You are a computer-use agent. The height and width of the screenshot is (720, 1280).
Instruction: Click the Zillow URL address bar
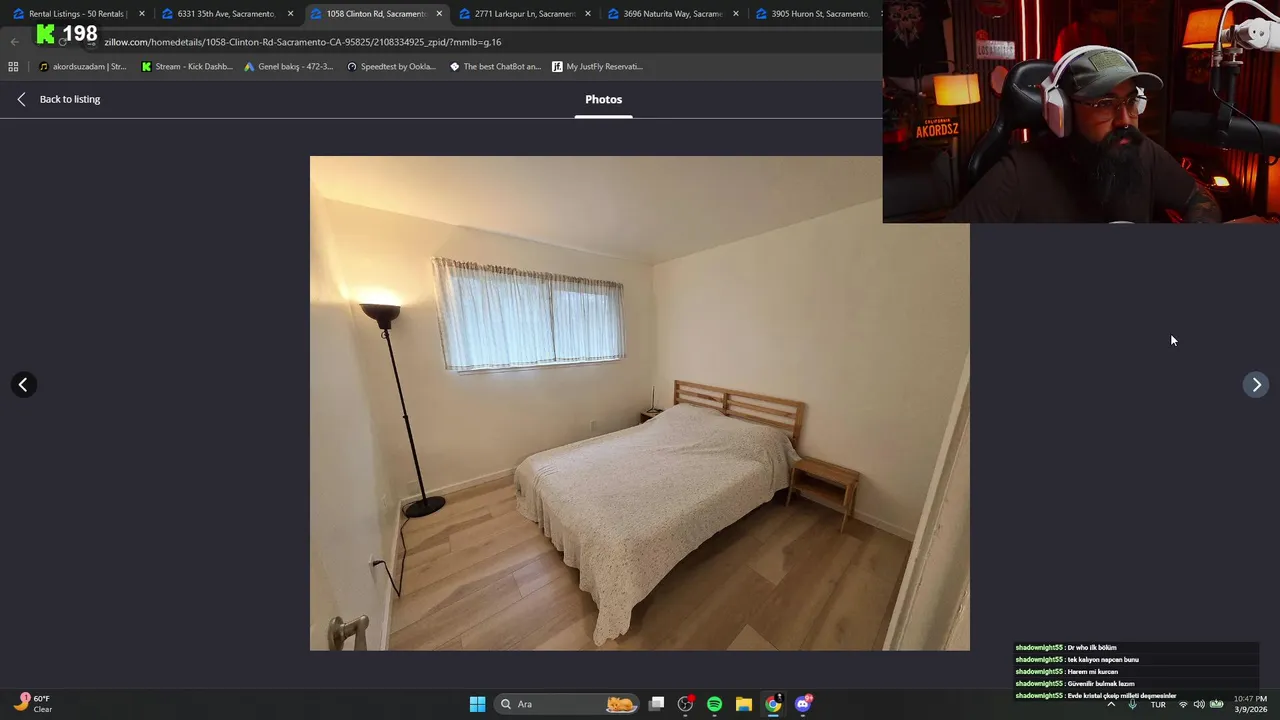(x=480, y=42)
